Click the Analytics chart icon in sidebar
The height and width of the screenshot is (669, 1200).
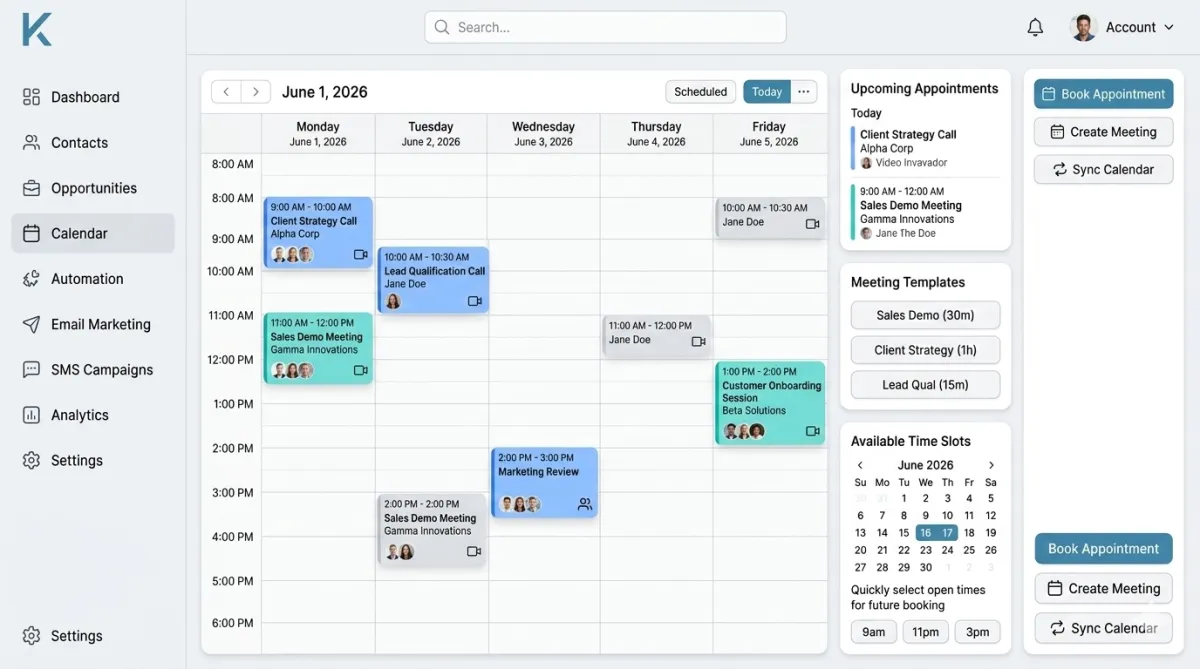tap(31, 415)
